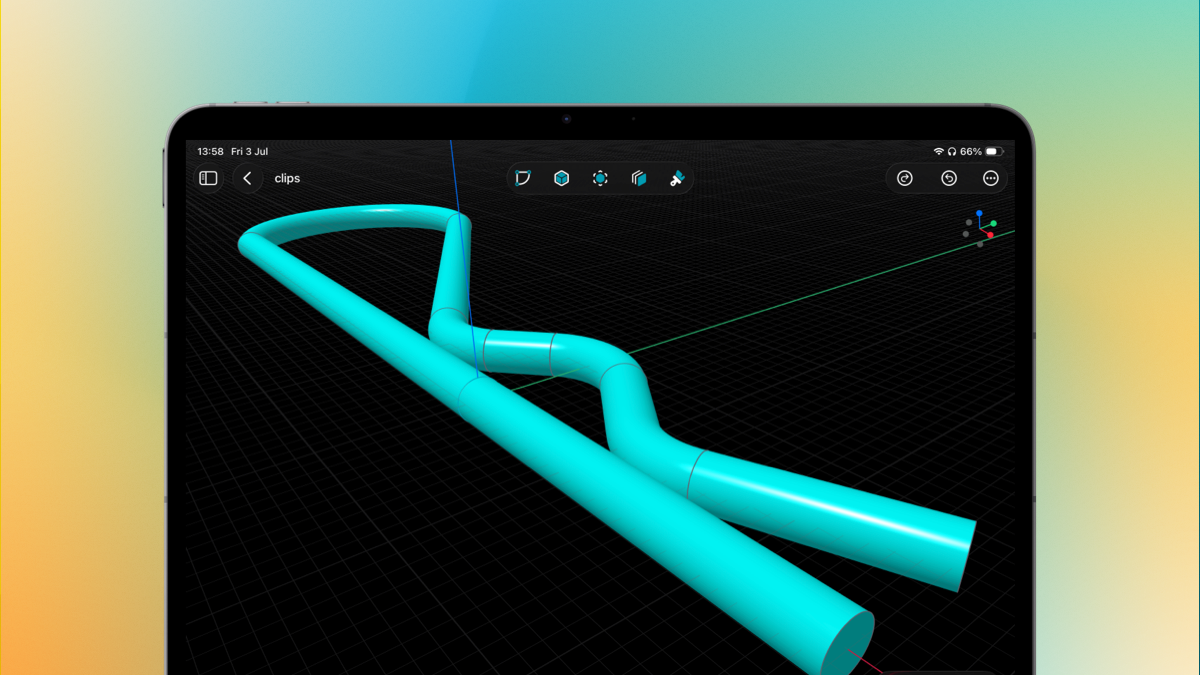Image resolution: width=1200 pixels, height=675 pixels.
Task: Open the Transform tool with dashed circle
Action: (x=600, y=178)
